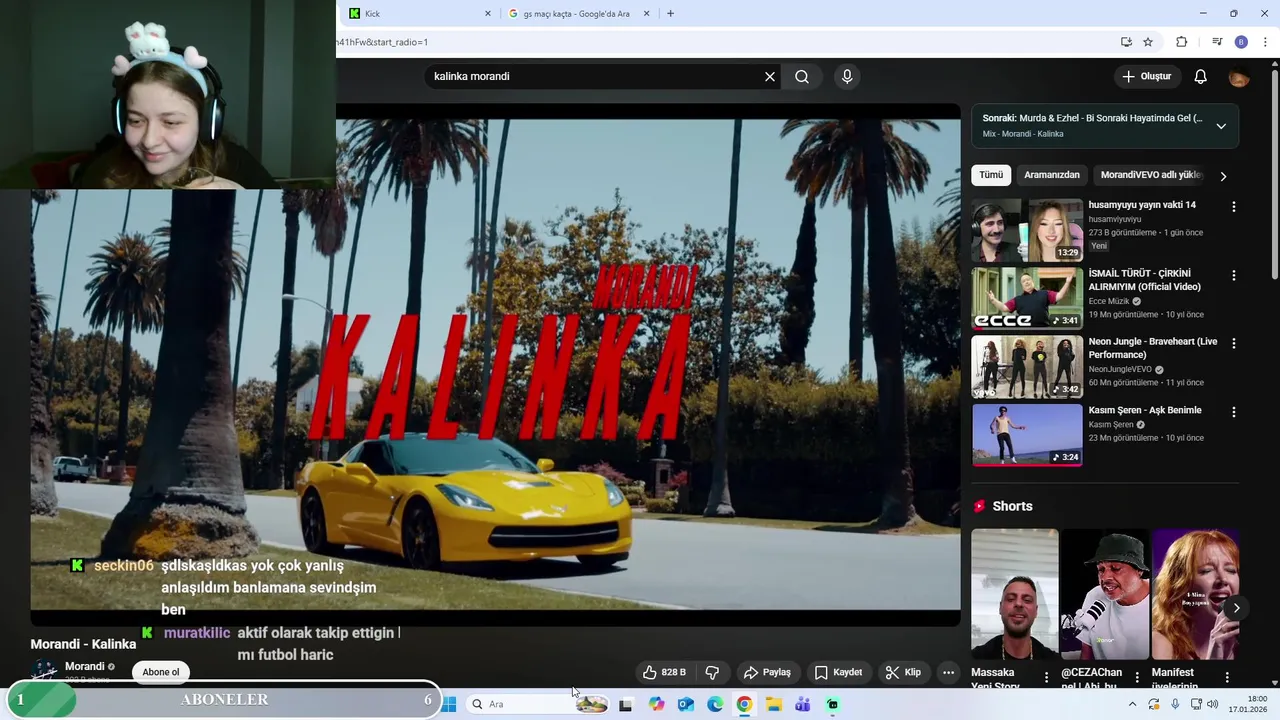The width and height of the screenshot is (1280, 720).
Task: Create a clip with the Klip button
Action: [903, 672]
